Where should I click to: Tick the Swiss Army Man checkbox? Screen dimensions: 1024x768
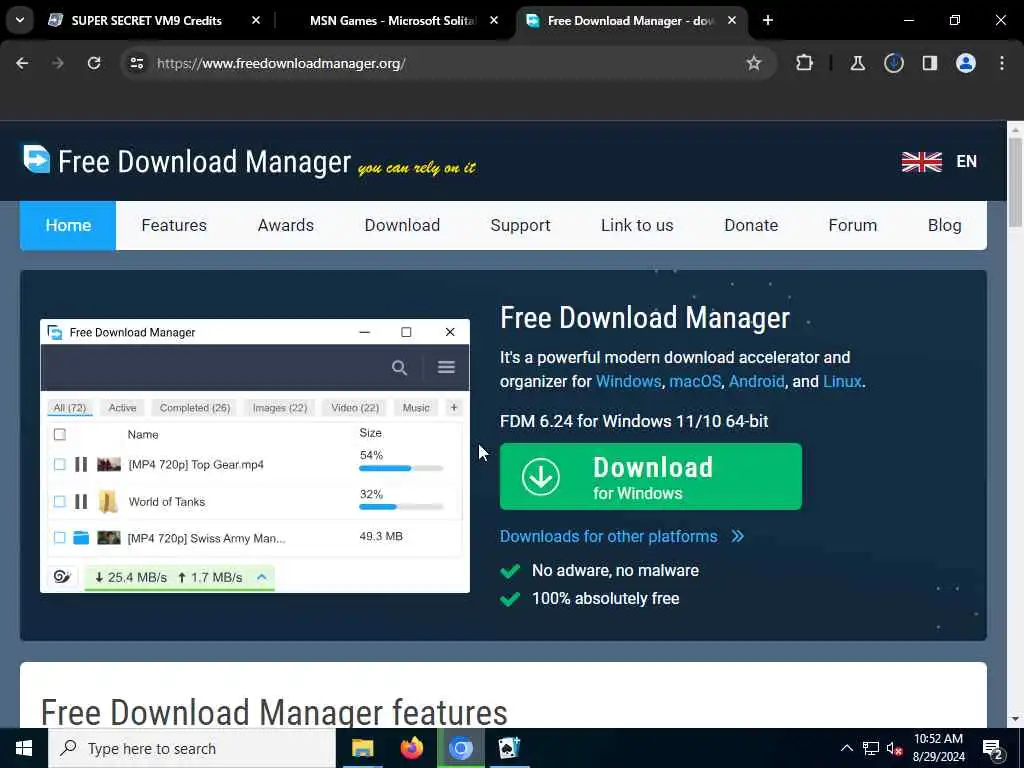(x=59, y=537)
